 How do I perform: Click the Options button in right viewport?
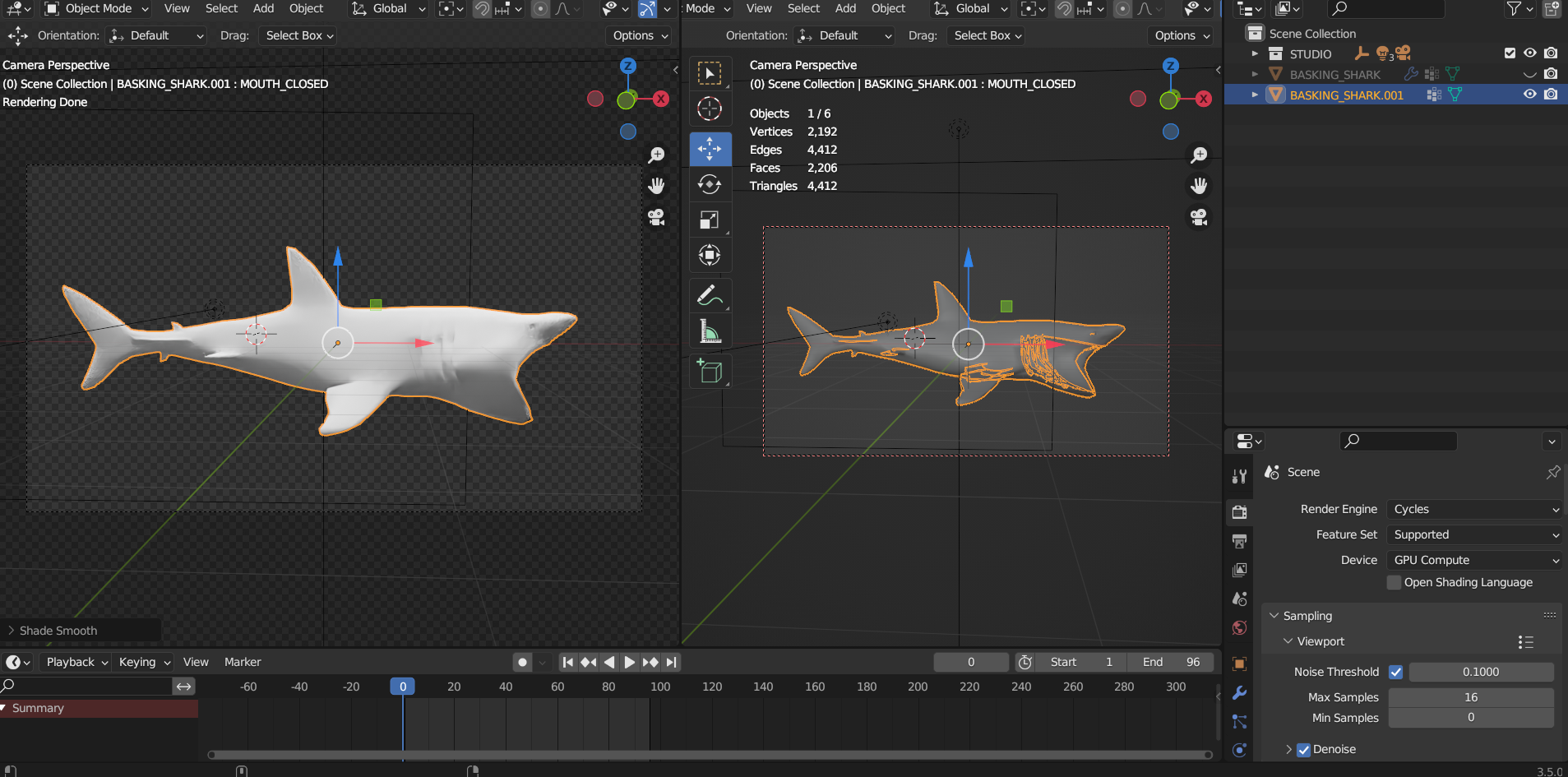coord(1182,35)
